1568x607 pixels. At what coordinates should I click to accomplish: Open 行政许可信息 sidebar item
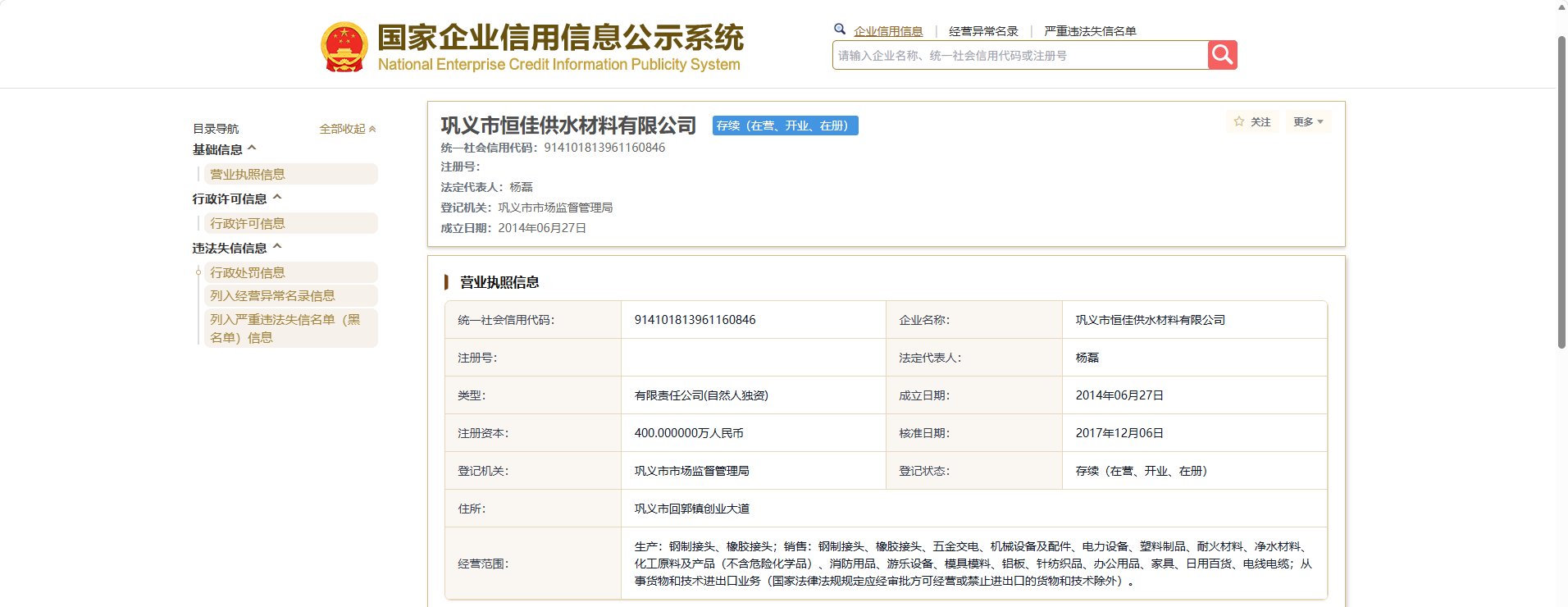tap(290, 223)
